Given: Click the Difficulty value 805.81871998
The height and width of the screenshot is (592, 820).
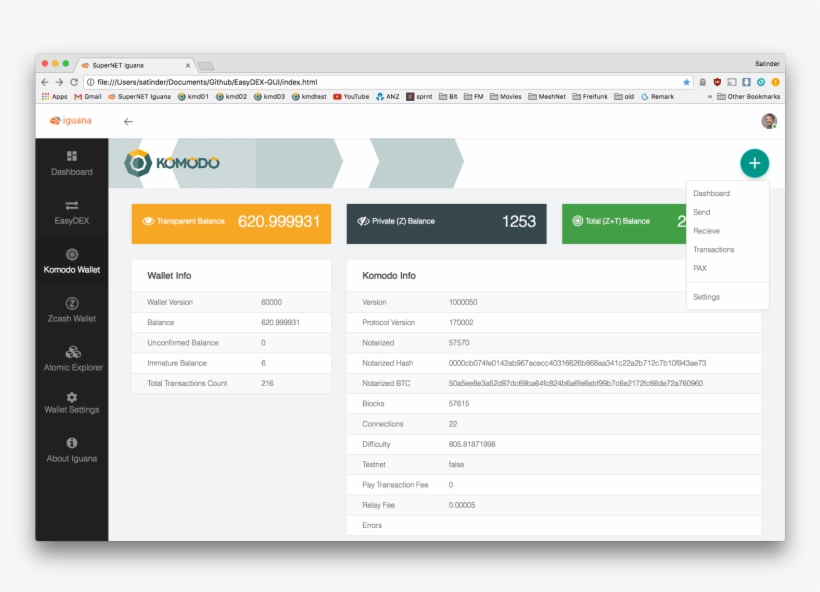Looking at the screenshot, I should [x=472, y=444].
